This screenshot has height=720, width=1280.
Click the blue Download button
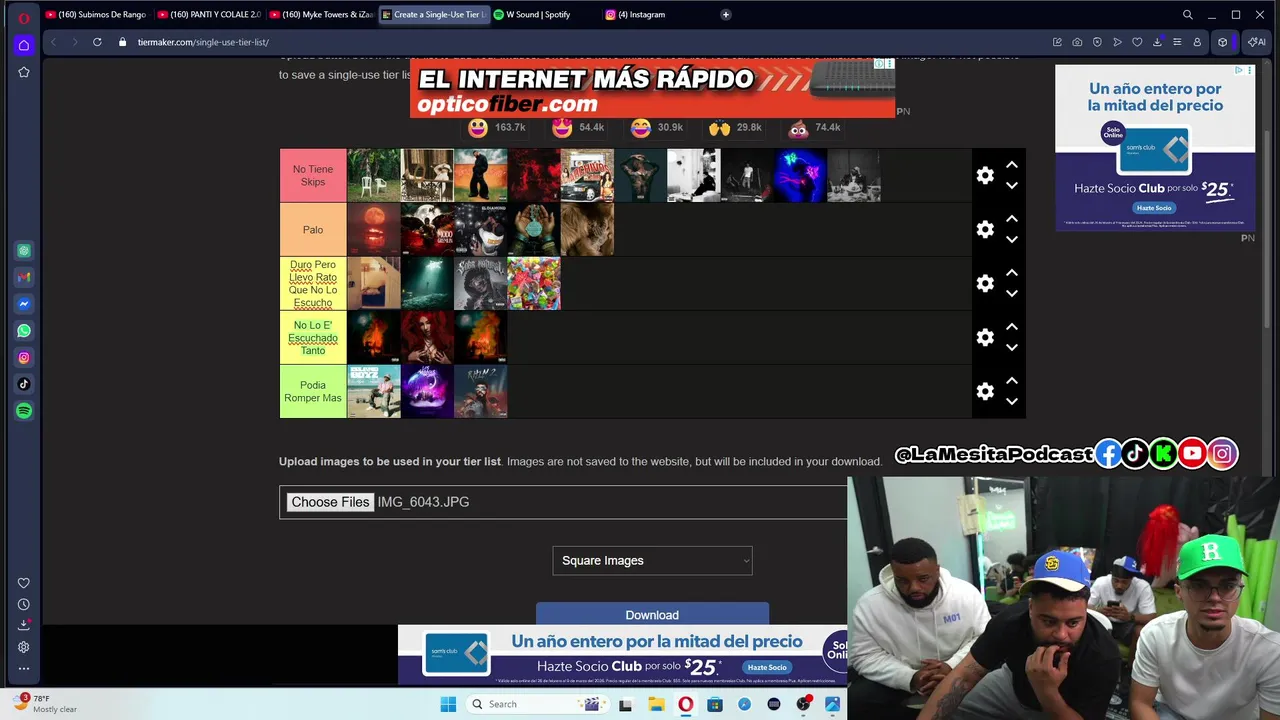[652, 614]
